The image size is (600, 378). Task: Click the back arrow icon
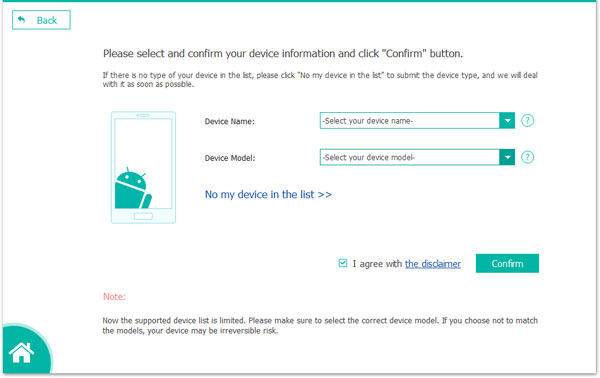point(21,20)
